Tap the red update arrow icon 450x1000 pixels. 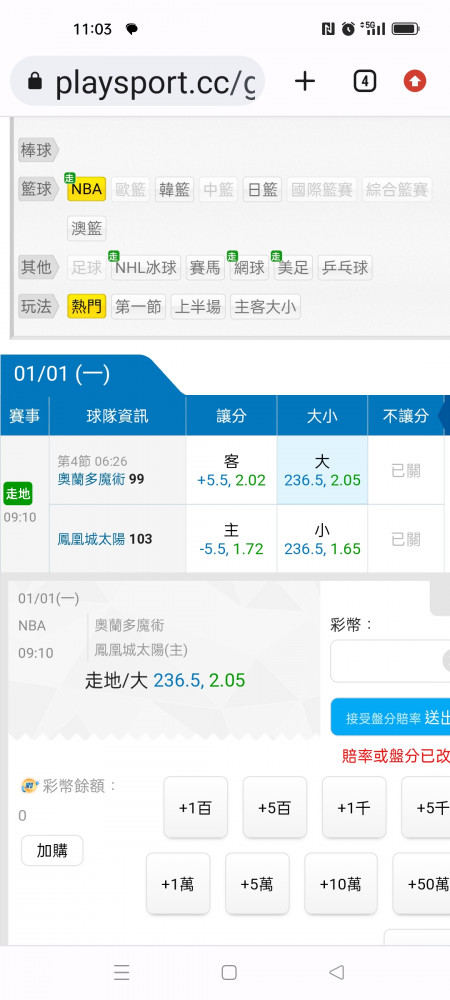point(415,81)
